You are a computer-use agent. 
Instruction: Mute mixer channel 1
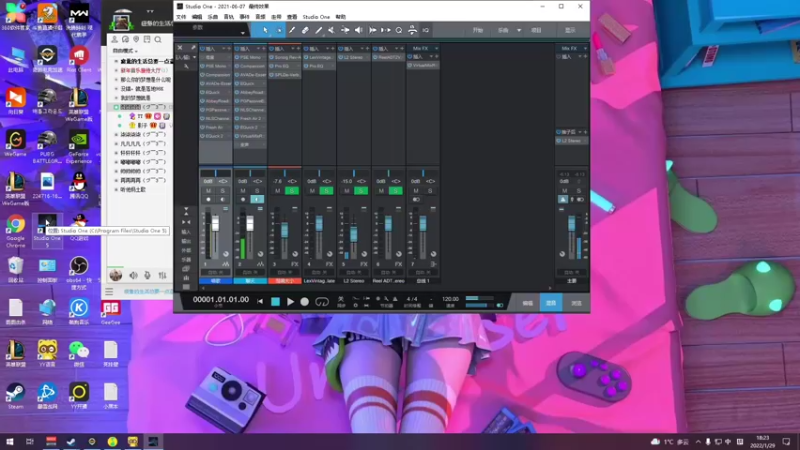pyautogui.click(x=208, y=191)
